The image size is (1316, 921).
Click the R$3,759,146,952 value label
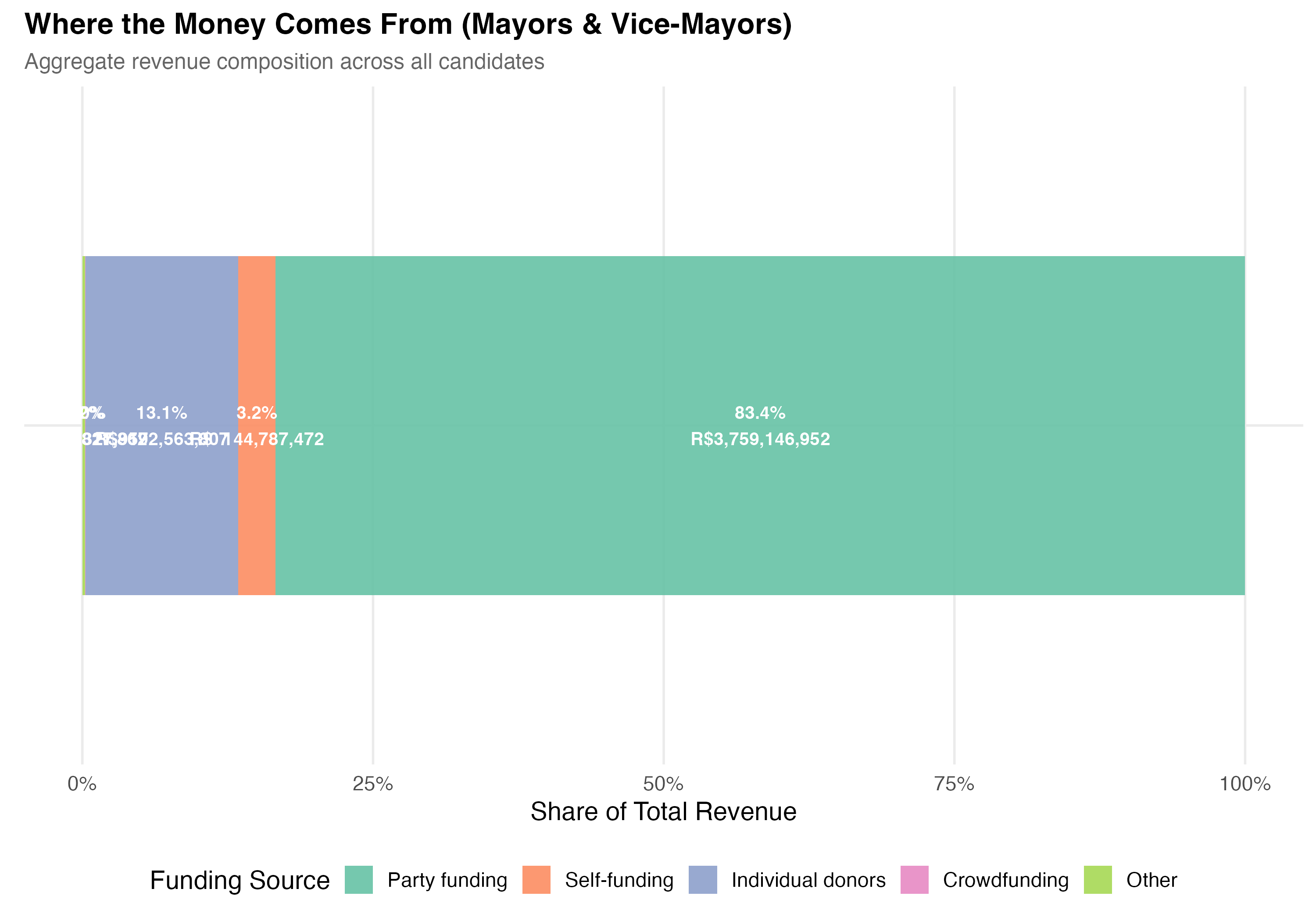pos(760,439)
